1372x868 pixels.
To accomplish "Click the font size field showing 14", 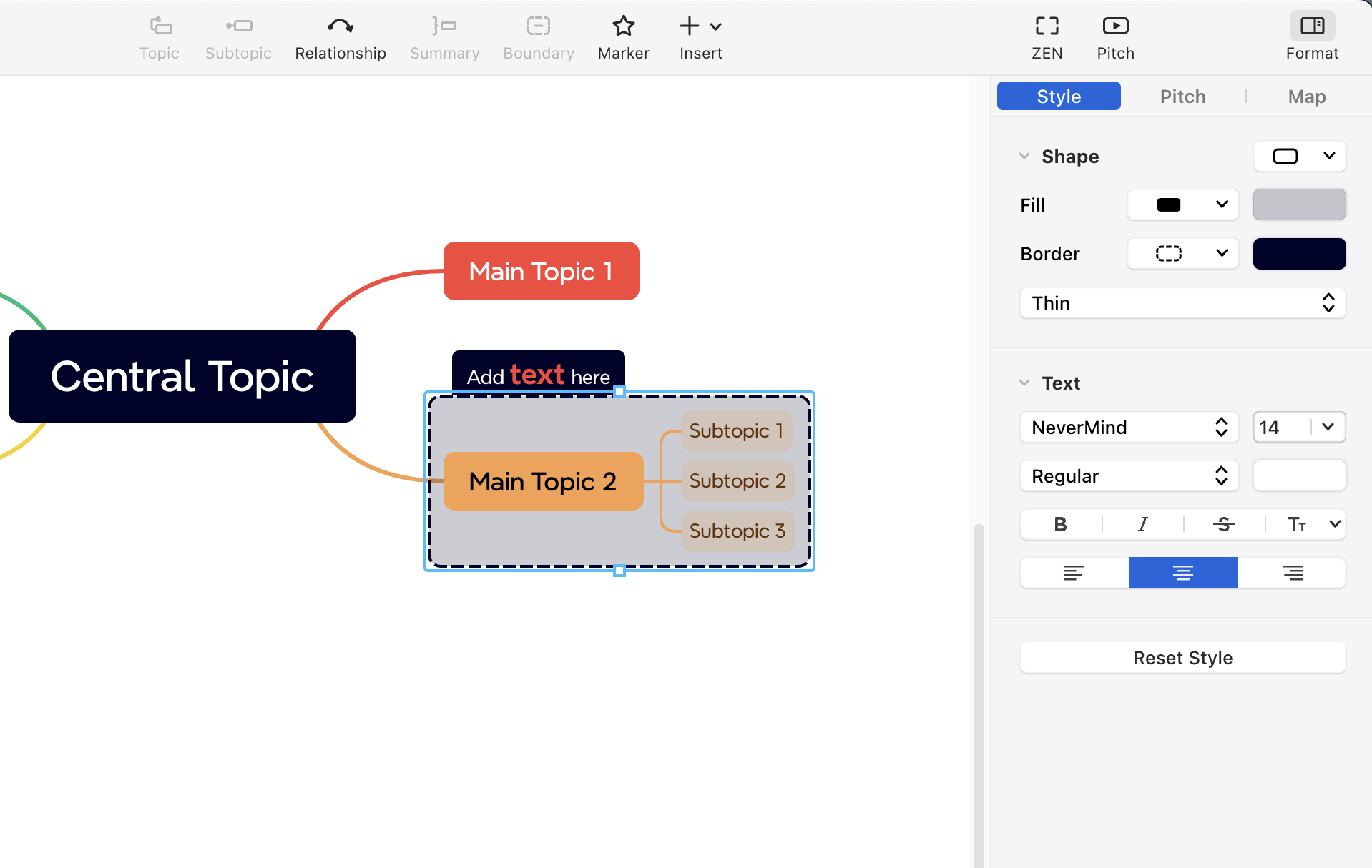I will [x=1281, y=428].
